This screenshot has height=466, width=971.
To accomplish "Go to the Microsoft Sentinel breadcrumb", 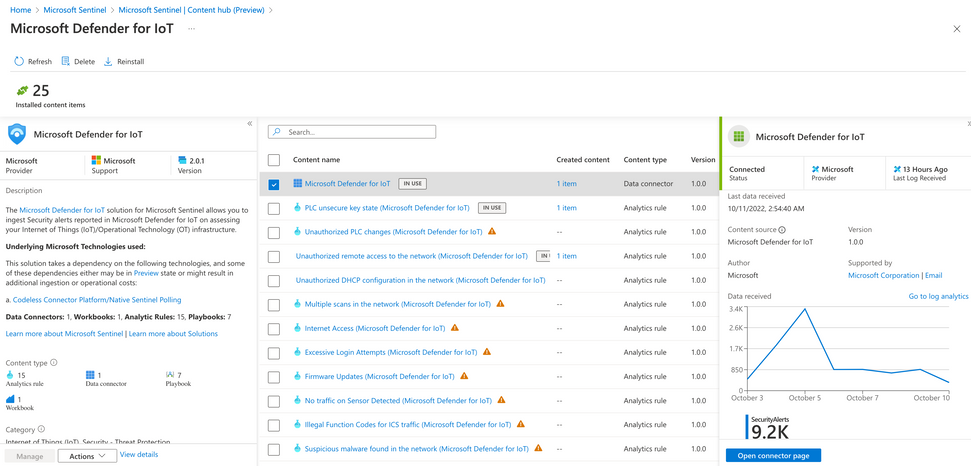I will [74, 10].
